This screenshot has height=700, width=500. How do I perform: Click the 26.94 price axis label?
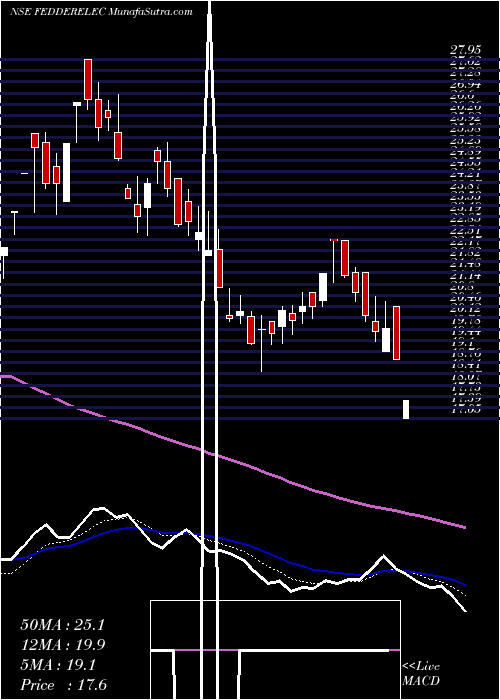click(465, 84)
